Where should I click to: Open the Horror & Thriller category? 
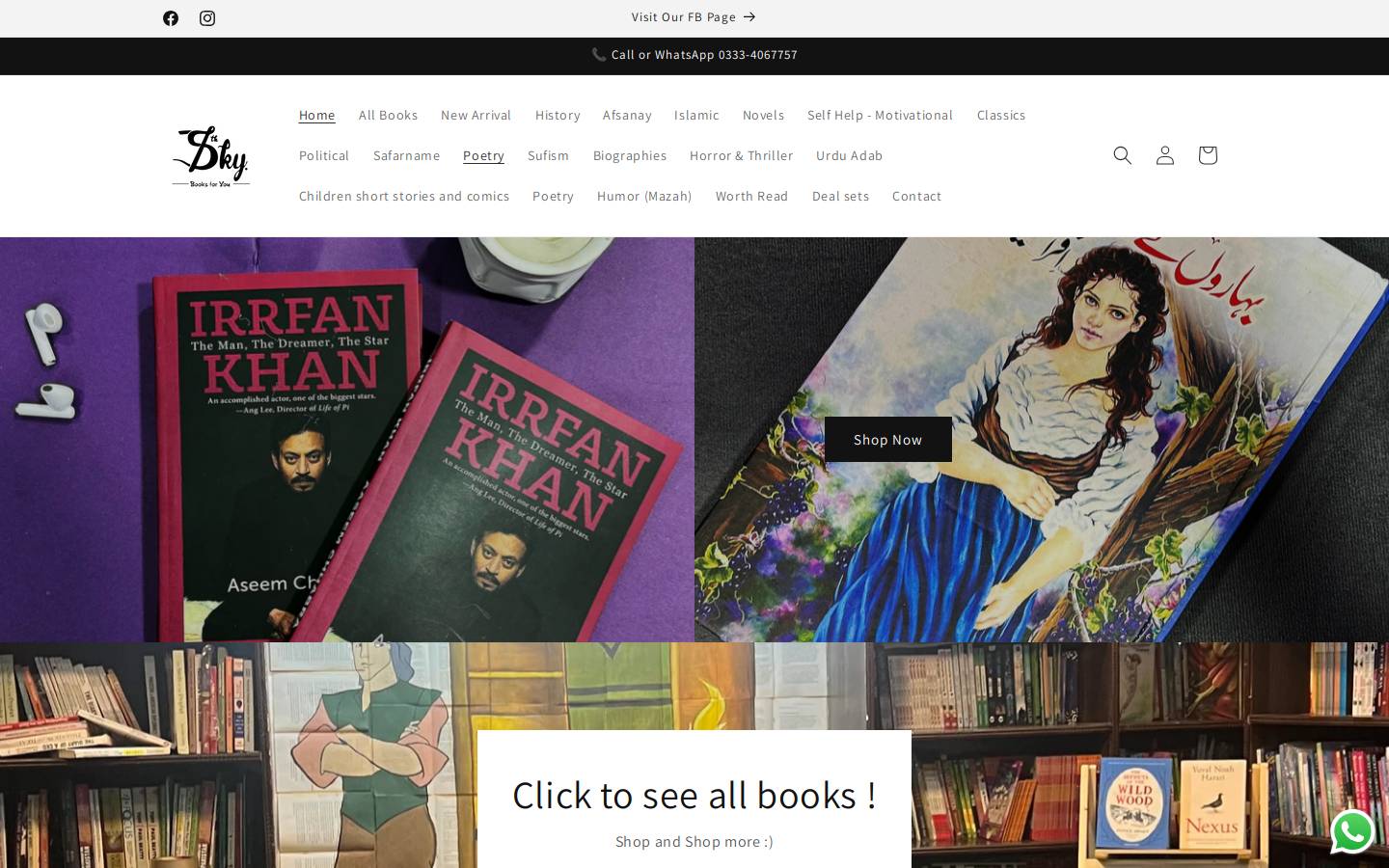point(741,155)
